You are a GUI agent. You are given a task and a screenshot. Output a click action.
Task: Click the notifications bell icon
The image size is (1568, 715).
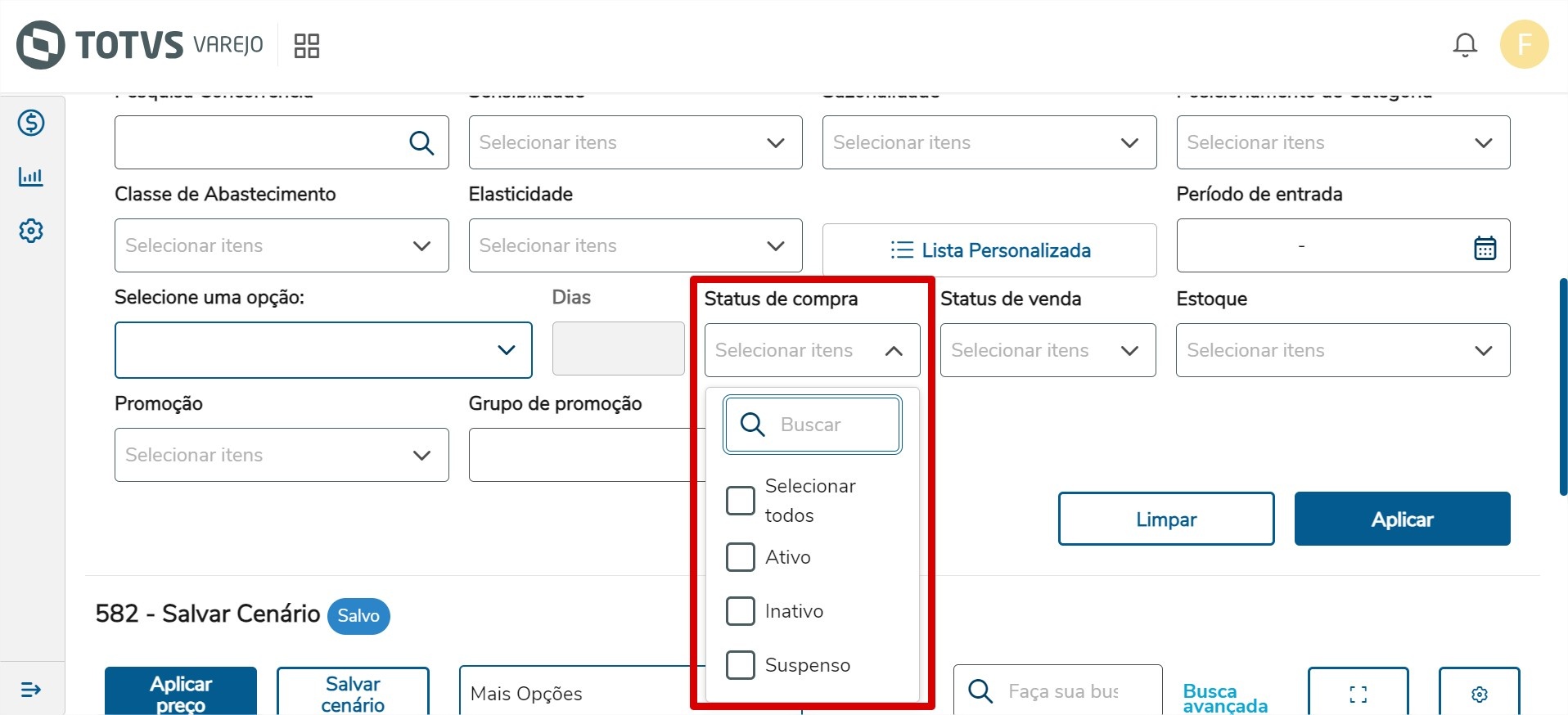[1464, 45]
